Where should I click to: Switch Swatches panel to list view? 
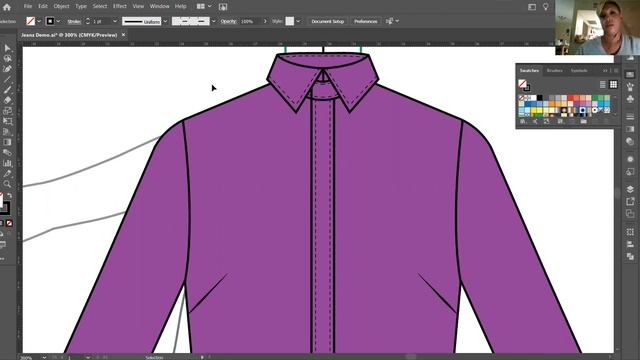click(x=602, y=84)
